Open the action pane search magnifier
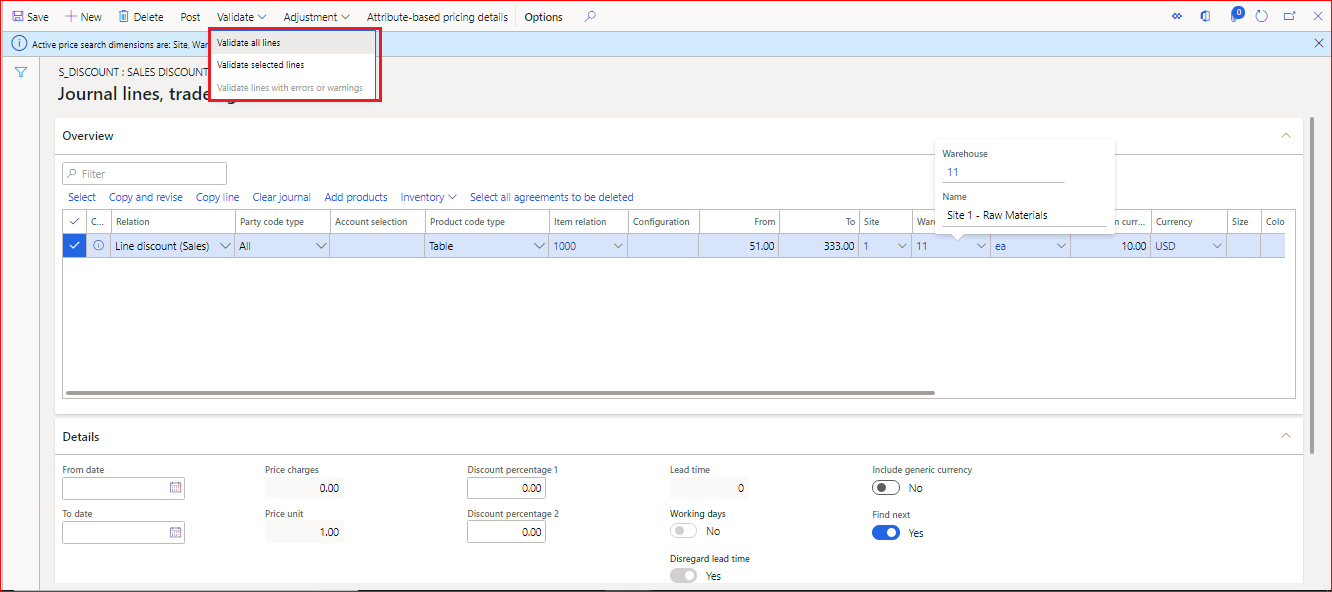Screen dimensions: 1332x592 (590, 17)
